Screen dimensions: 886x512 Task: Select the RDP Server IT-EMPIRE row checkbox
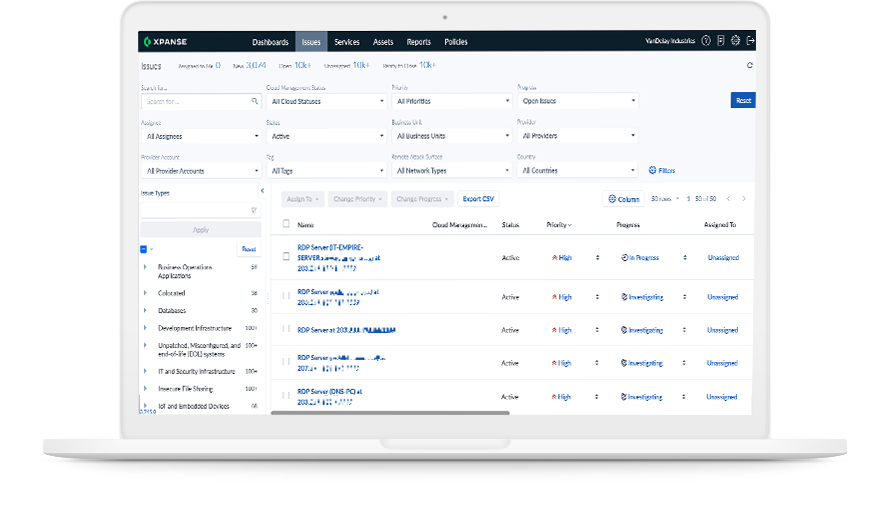[x=286, y=256]
